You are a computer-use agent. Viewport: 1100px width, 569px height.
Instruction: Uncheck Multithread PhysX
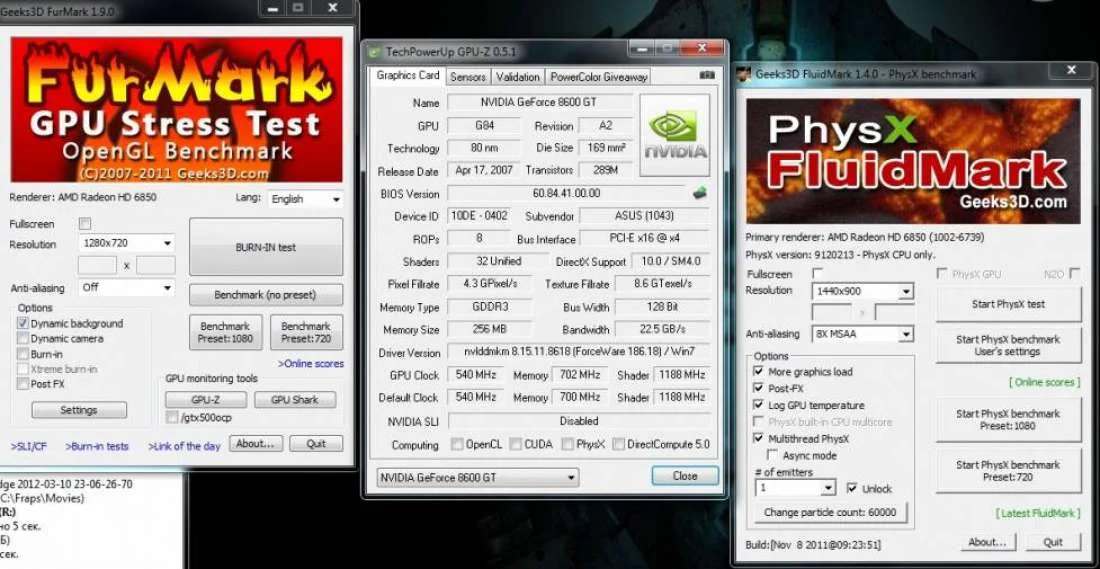pyautogui.click(x=758, y=439)
